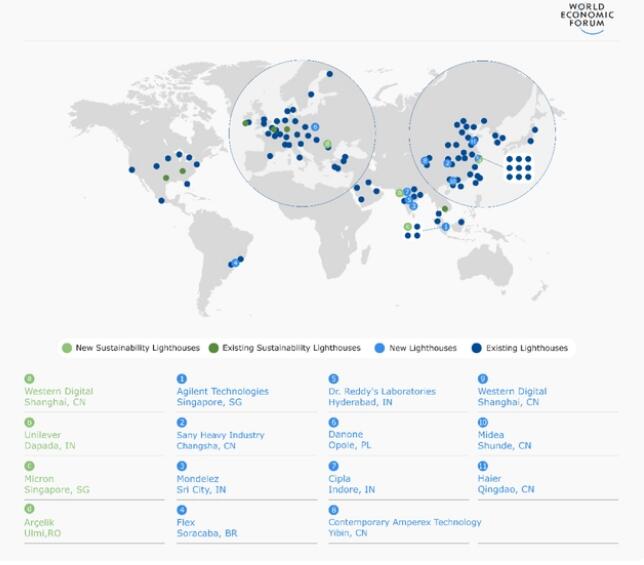Select the number 11 badge next to Haier

tap(483, 465)
